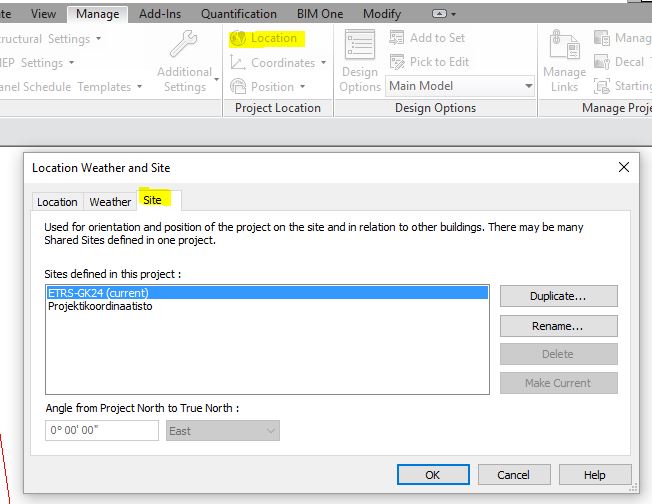Click the Manage Images icon
The image size is (652, 504).
coord(602,38)
